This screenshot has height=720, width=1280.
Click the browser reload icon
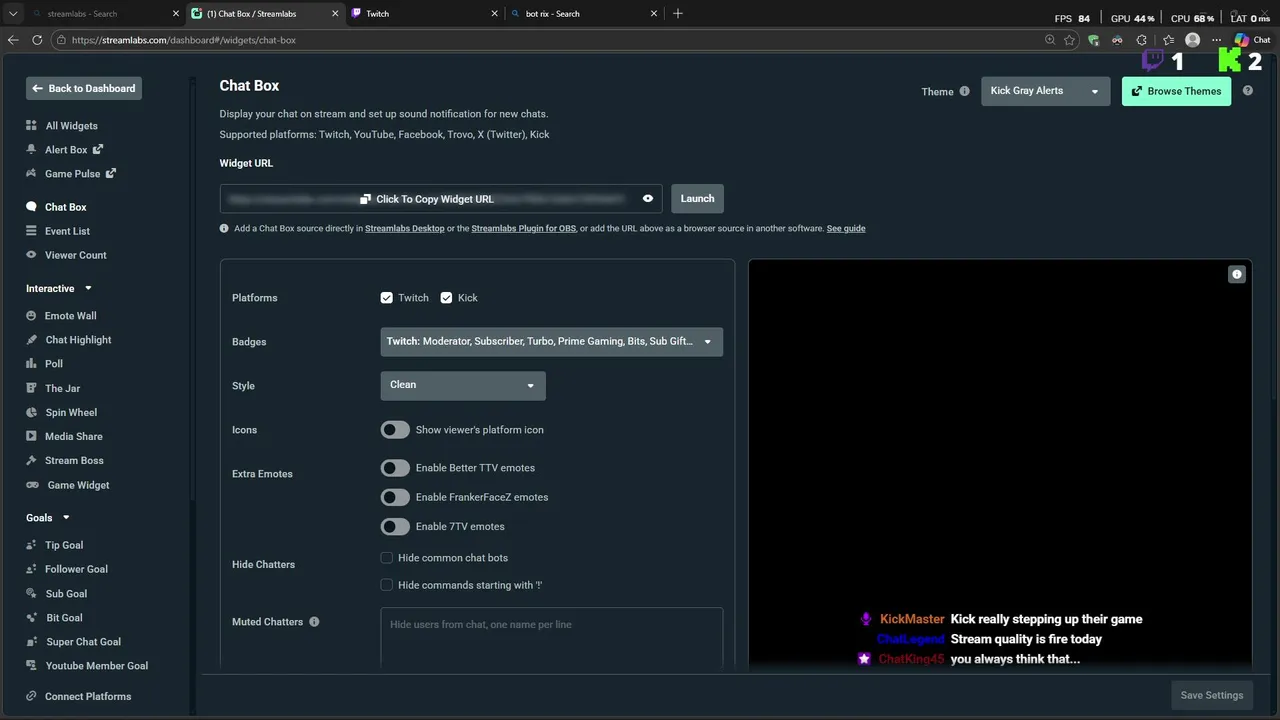(x=37, y=40)
